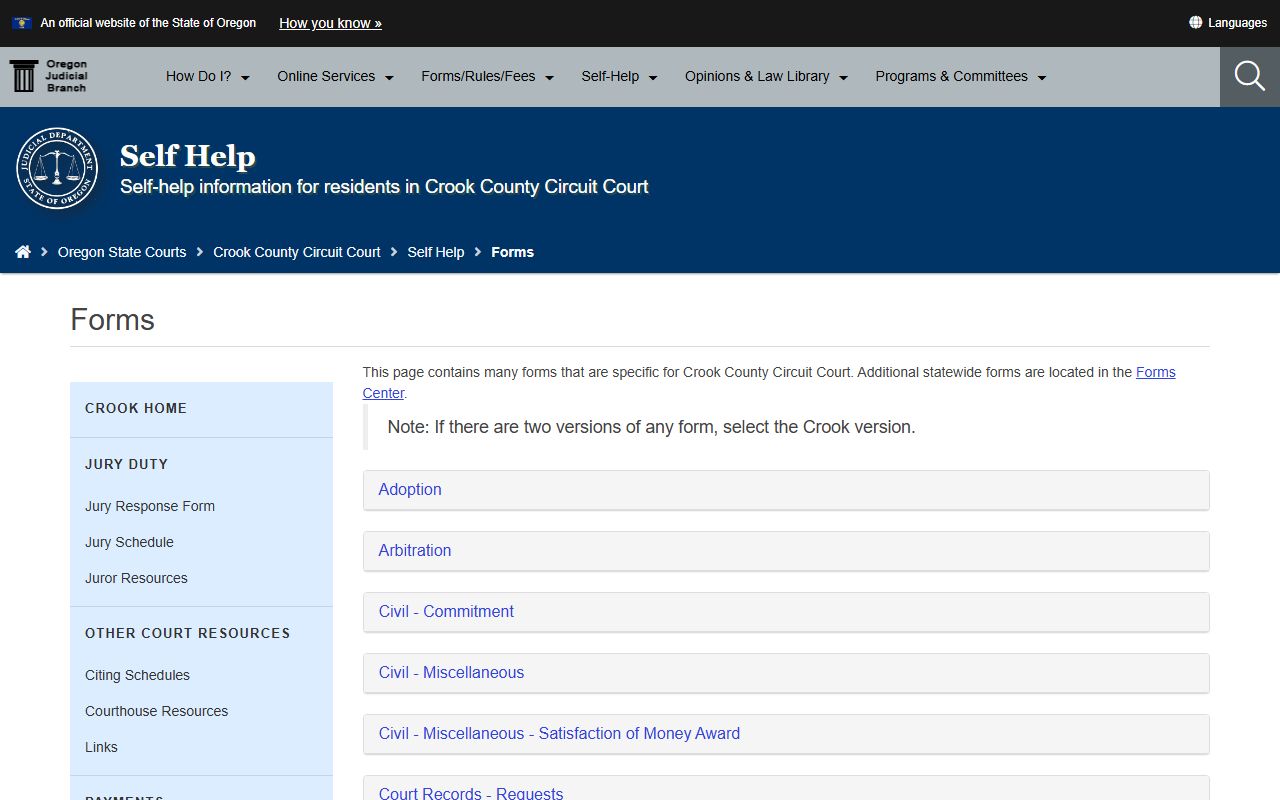1280x800 pixels.
Task: Expand the Adoption forms section
Action: (x=786, y=490)
